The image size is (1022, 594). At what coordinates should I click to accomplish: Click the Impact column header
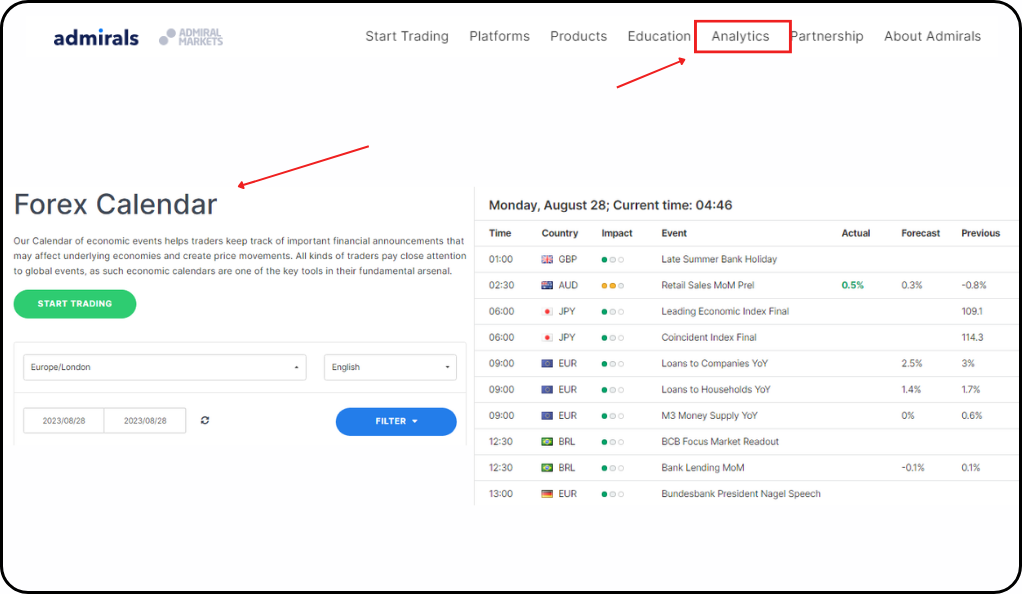pyautogui.click(x=617, y=233)
